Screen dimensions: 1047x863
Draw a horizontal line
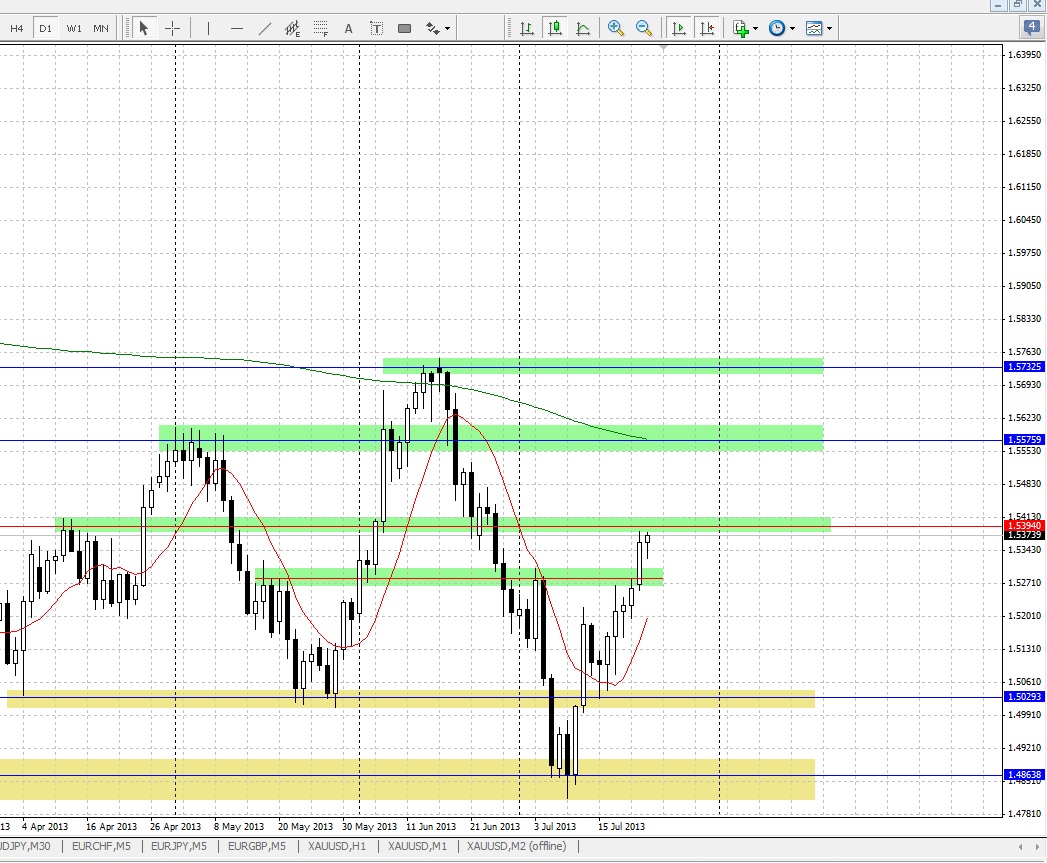(236, 28)
